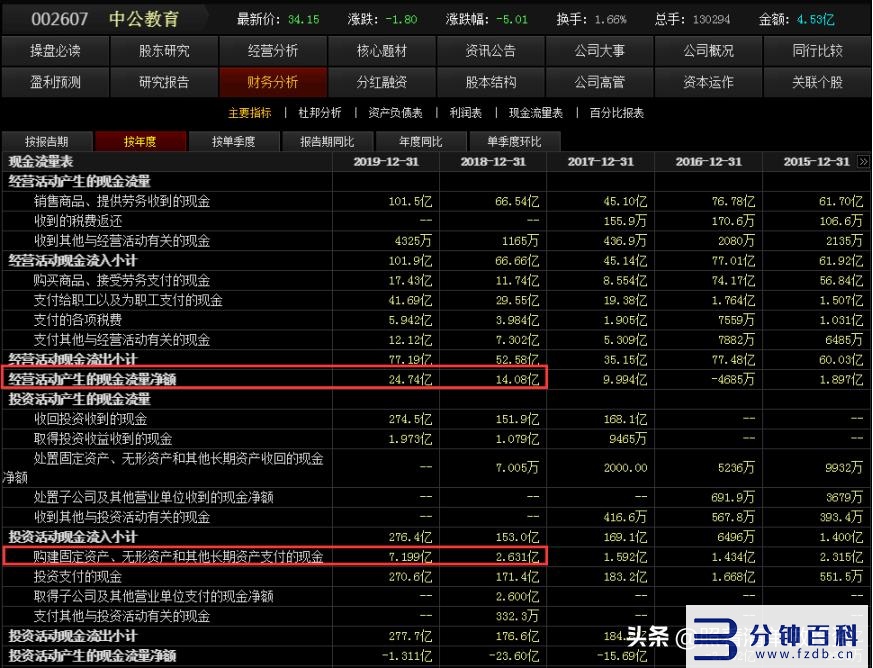Open the 百分比报表 link

616,113
